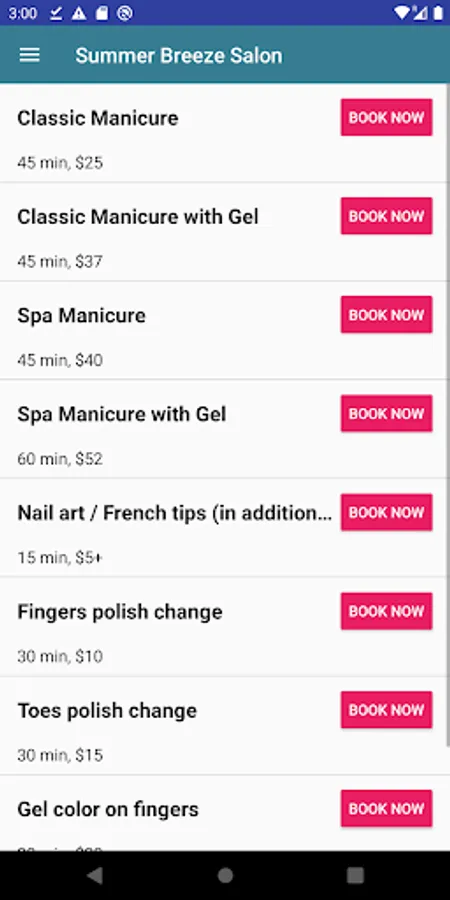The image size is (450, 900).
Task: Book the Spa Manicure service
Action: pos(386,315)
